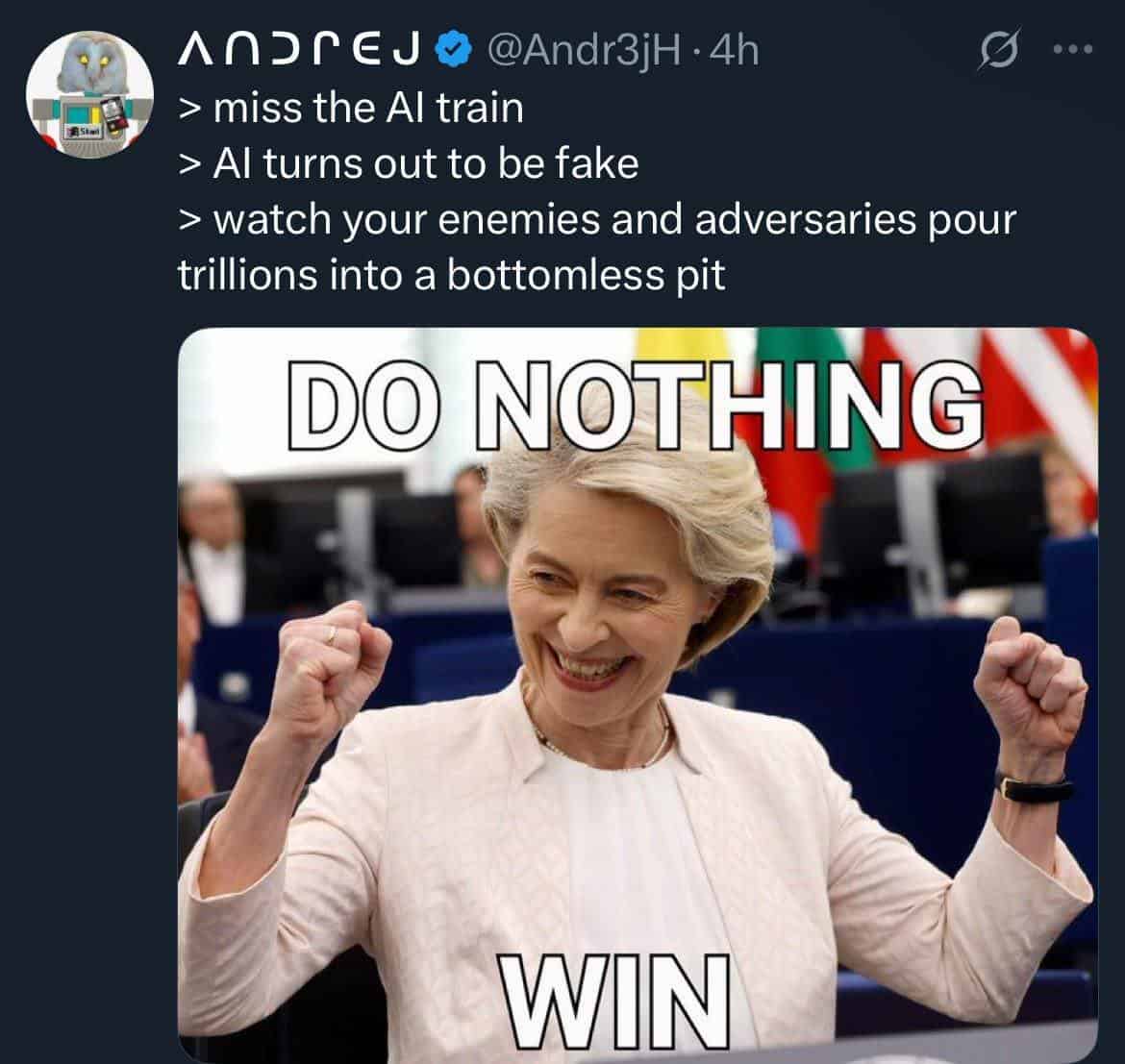Open the Grok explain-this-post icon
1125x1064 pixels.
click(998, 49)
